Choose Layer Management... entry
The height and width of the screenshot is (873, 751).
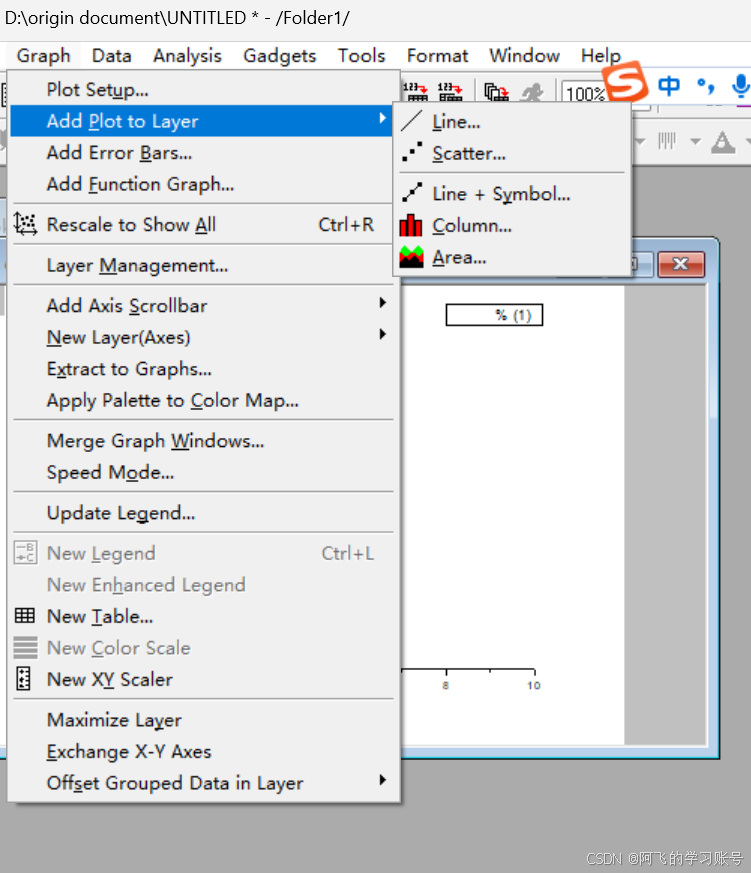click(201, 266)
